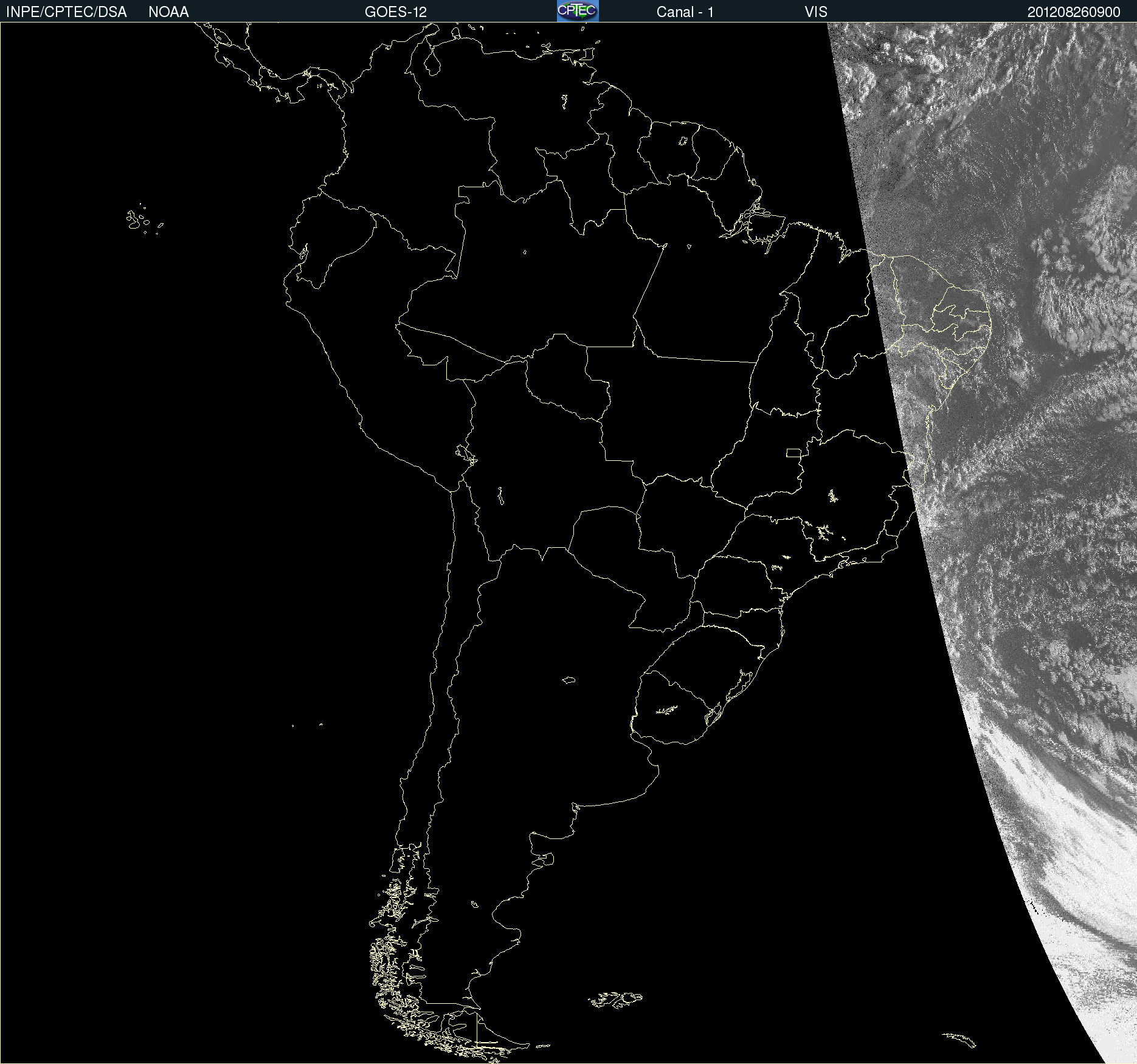This screenshot has height=1064, width=1137.
Task: Click the GOES-12 satellite label
Action: [396, 12]
